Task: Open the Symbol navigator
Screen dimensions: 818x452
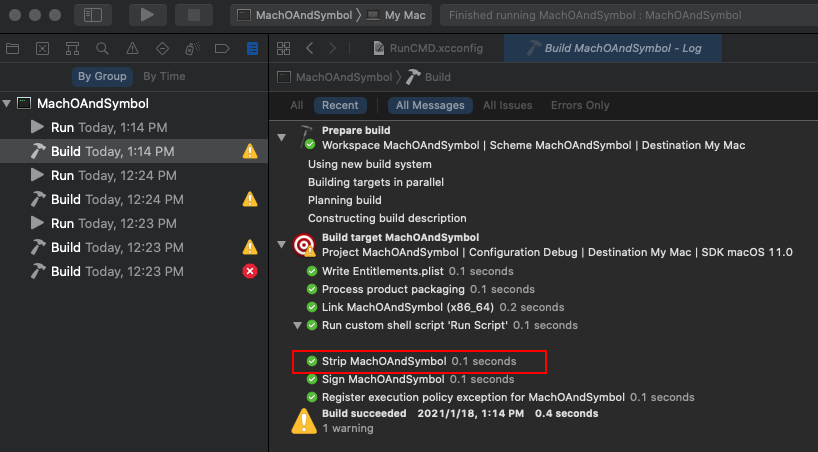Action: click(x=72, y=49)
